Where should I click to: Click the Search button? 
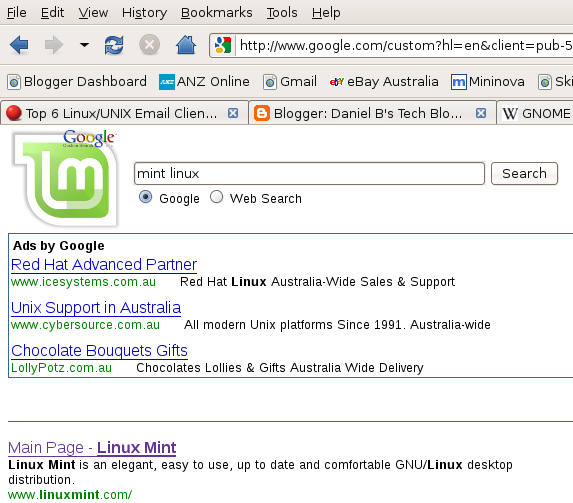tap(524, 174)
